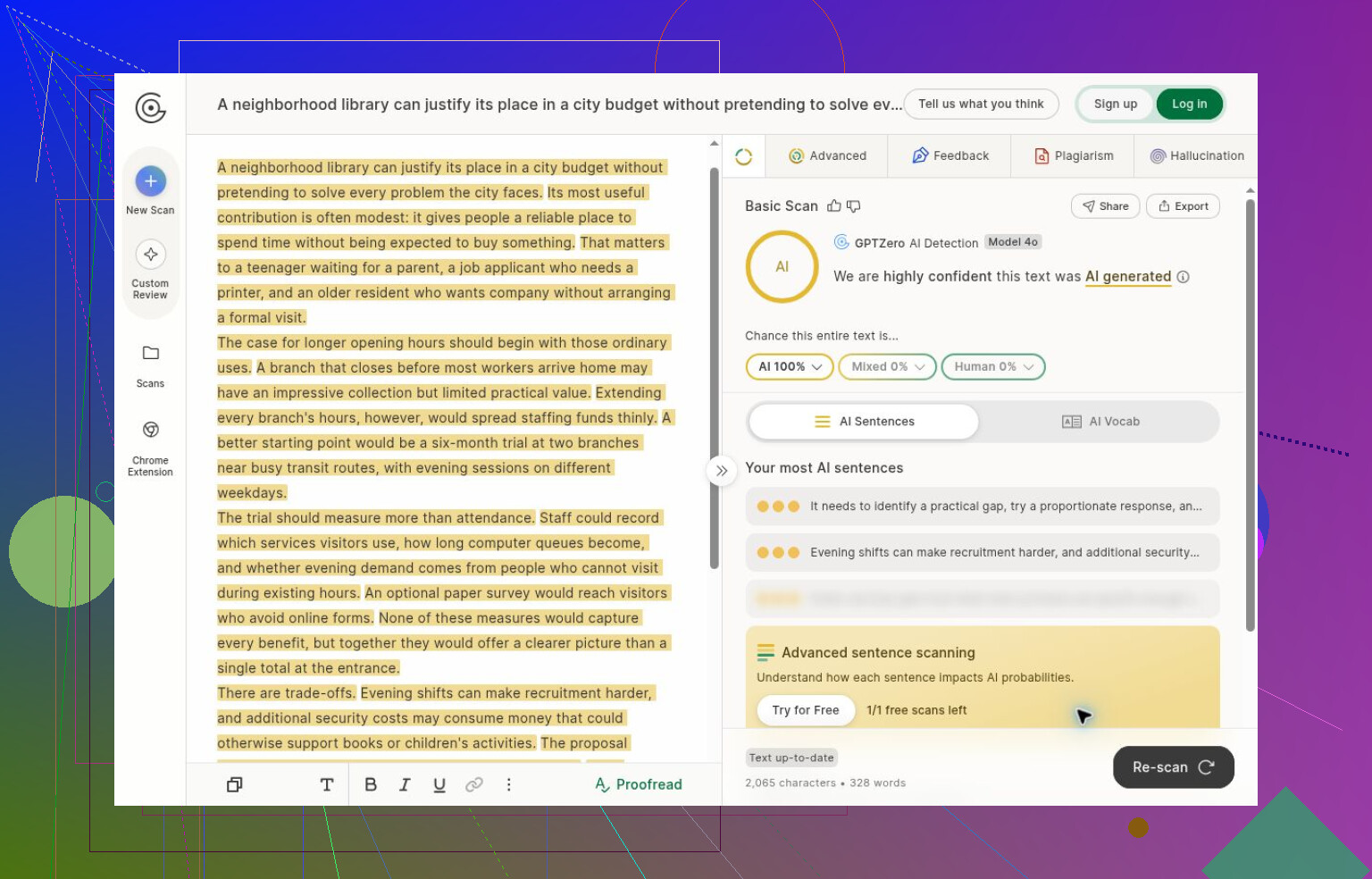The image size is (1372, 879).
Task: Click Tell us what you think
Action: (981, 105)
